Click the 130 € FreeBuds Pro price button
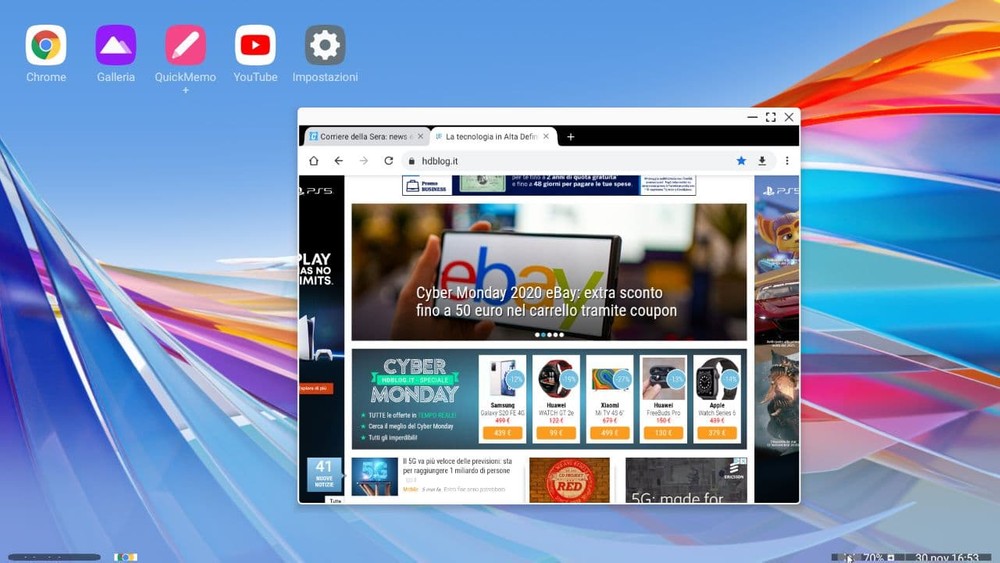 point(663,433)
